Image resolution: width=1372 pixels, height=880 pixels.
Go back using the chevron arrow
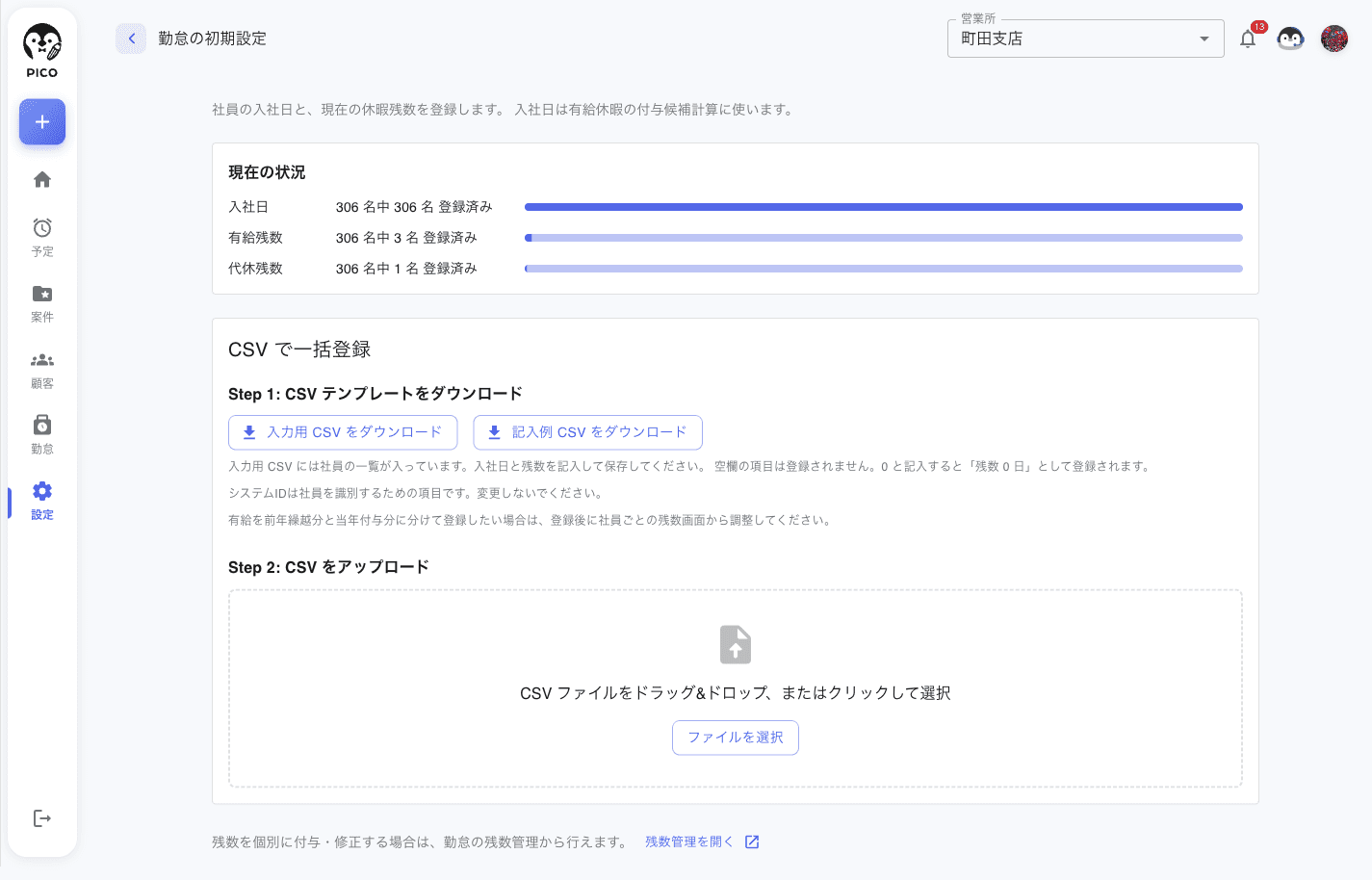131,39
